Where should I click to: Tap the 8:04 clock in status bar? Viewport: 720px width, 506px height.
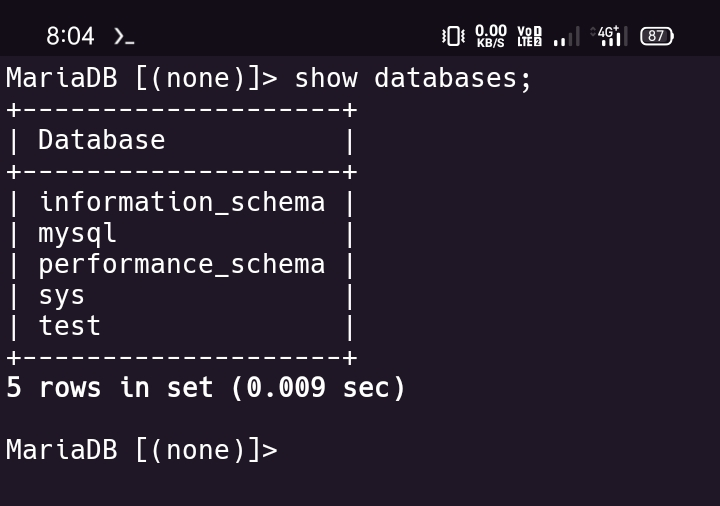[70, 36]
